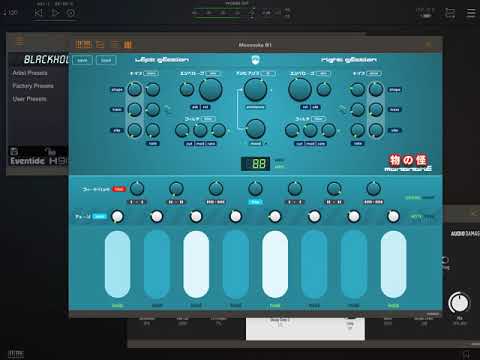Adjust the first white pad knob
Viewport: 480px width, 360px height.
pyautogui.click(x=117, y=217)
